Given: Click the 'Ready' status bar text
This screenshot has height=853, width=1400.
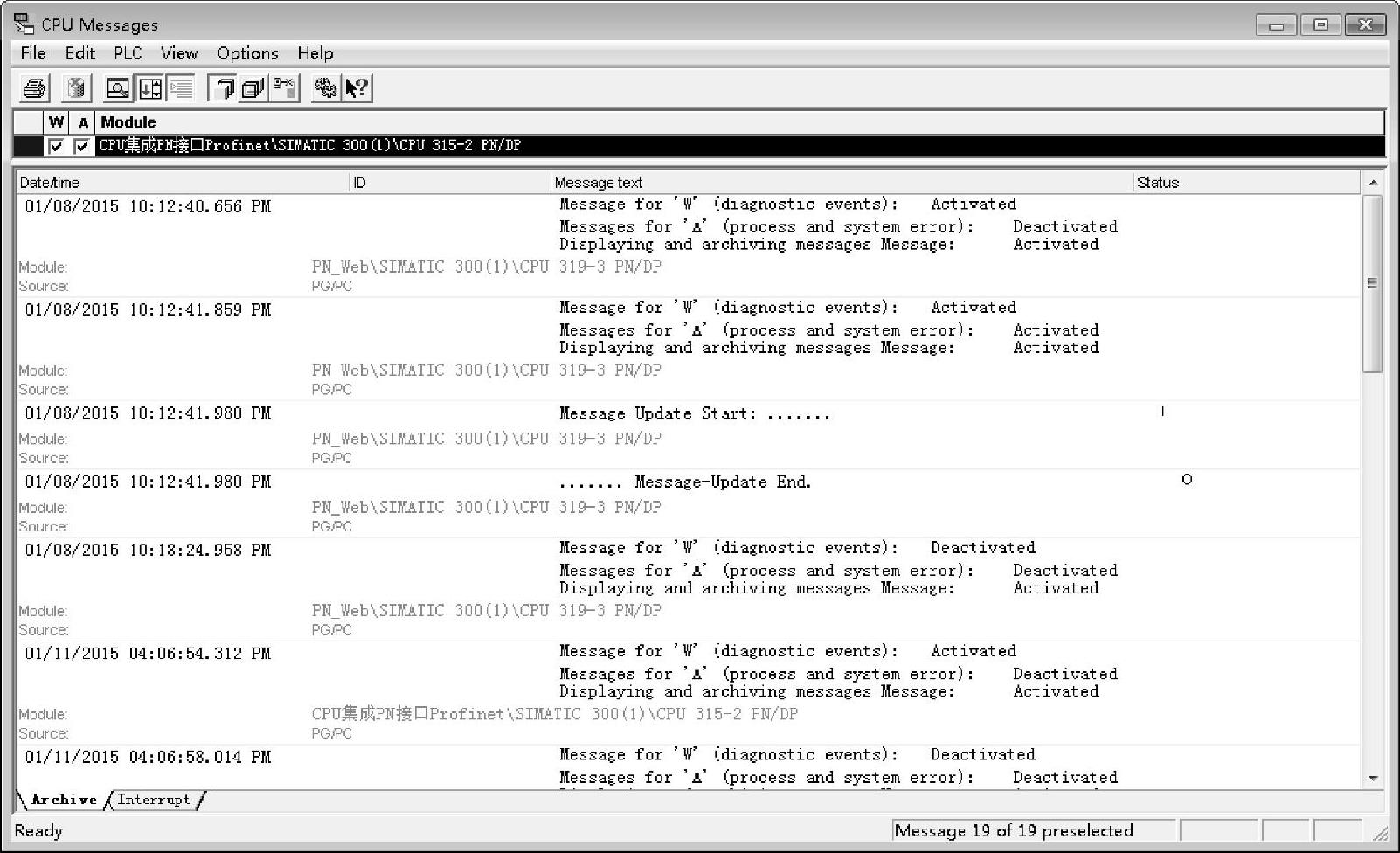Looking at the screenshot, I should pos(38,831).
